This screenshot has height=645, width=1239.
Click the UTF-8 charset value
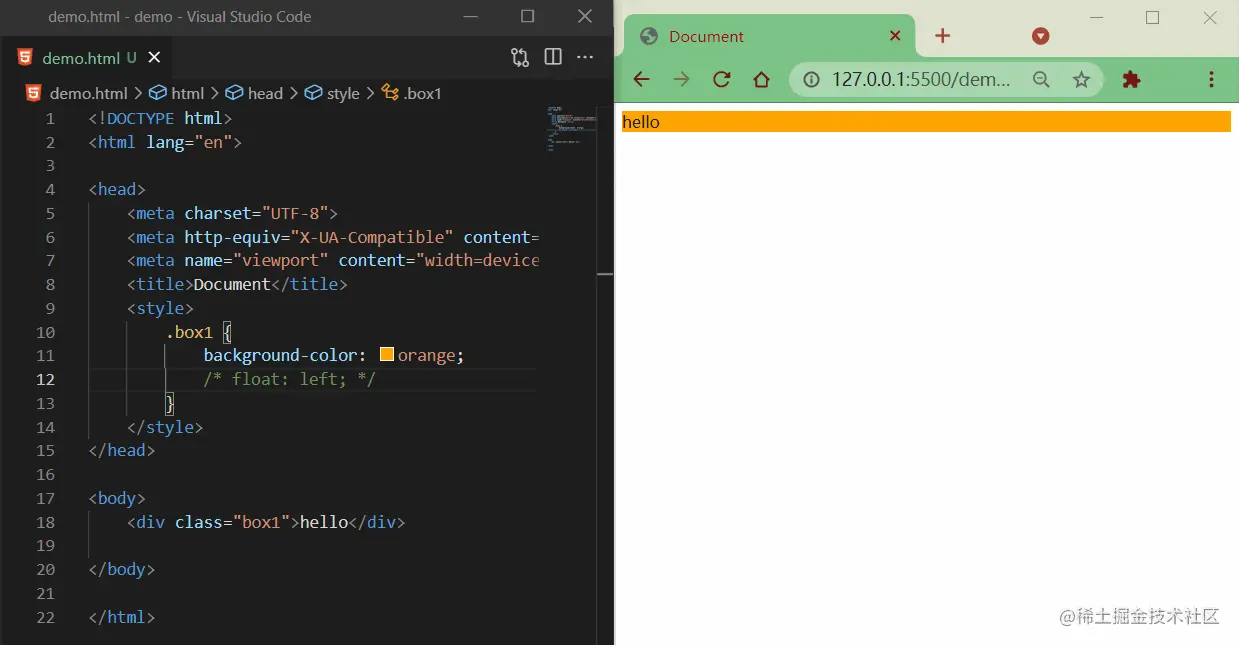(x=295, y=213)
